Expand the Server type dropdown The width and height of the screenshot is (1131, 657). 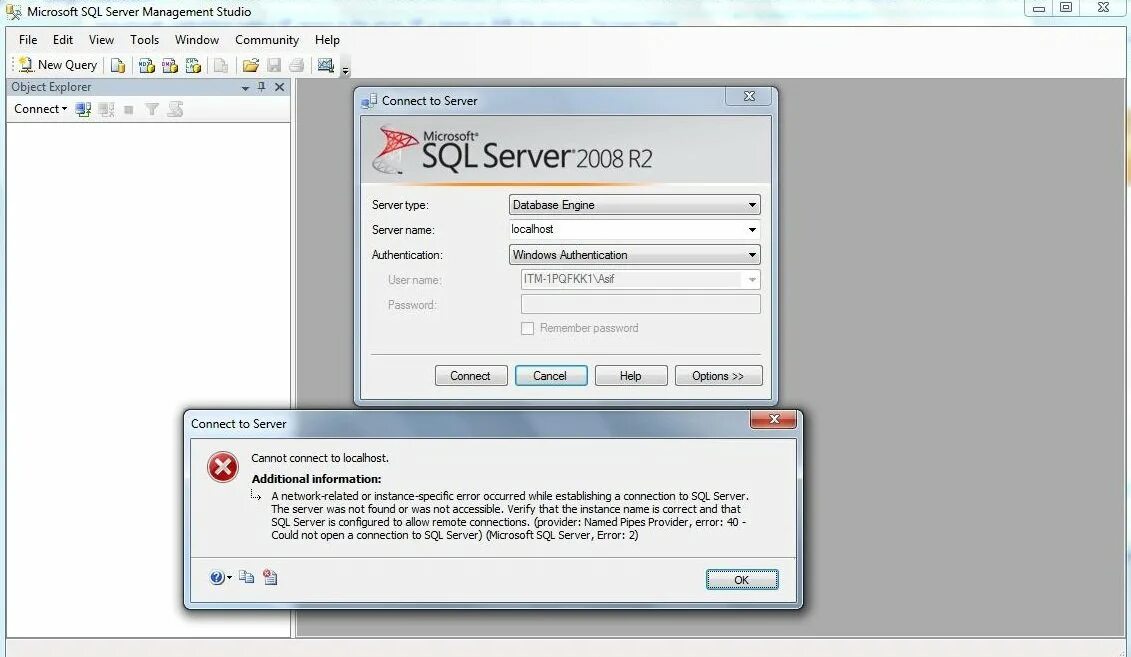pos(752,205)
